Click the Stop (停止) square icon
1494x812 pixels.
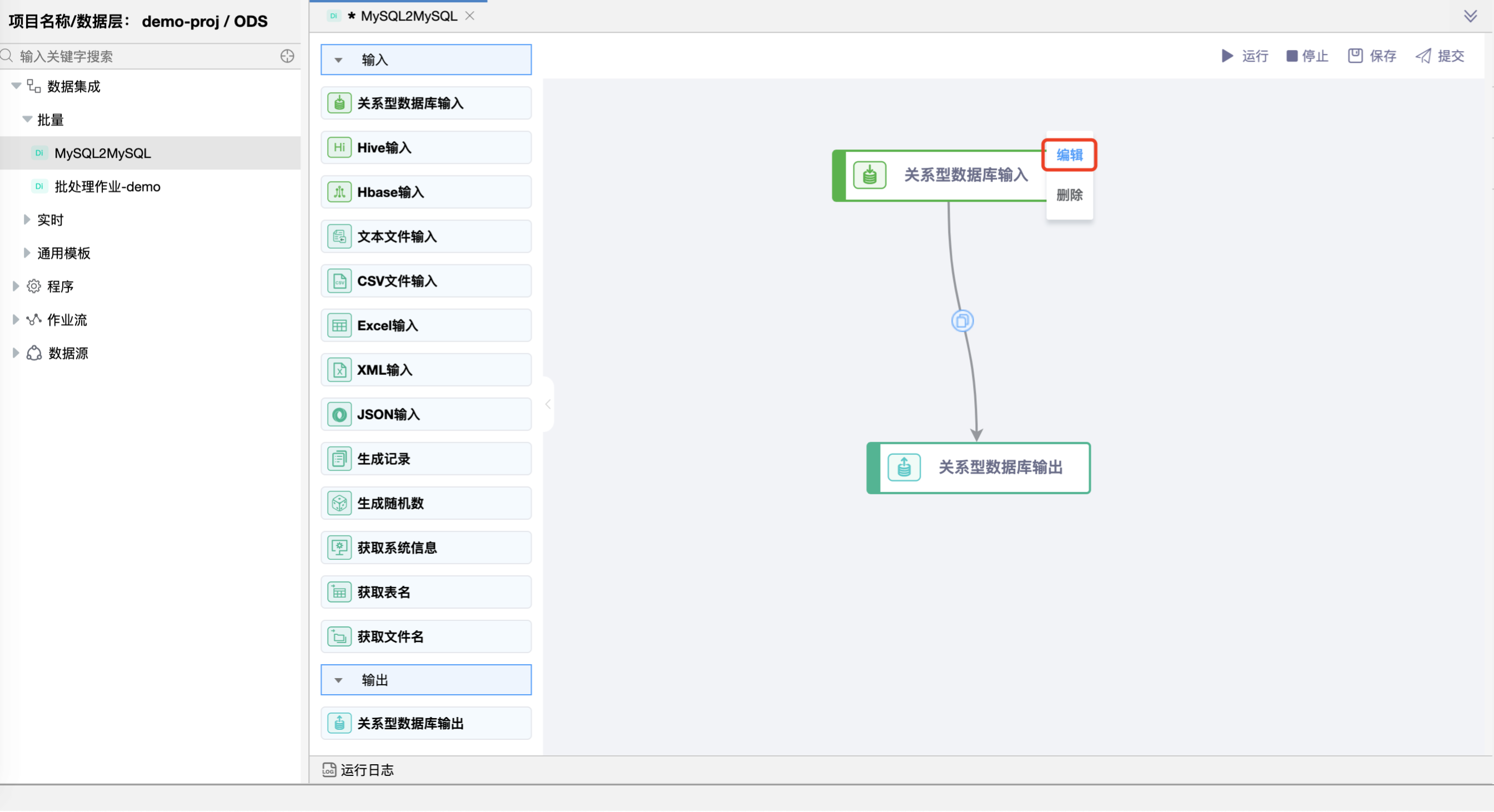click(x=1292, y=56)
